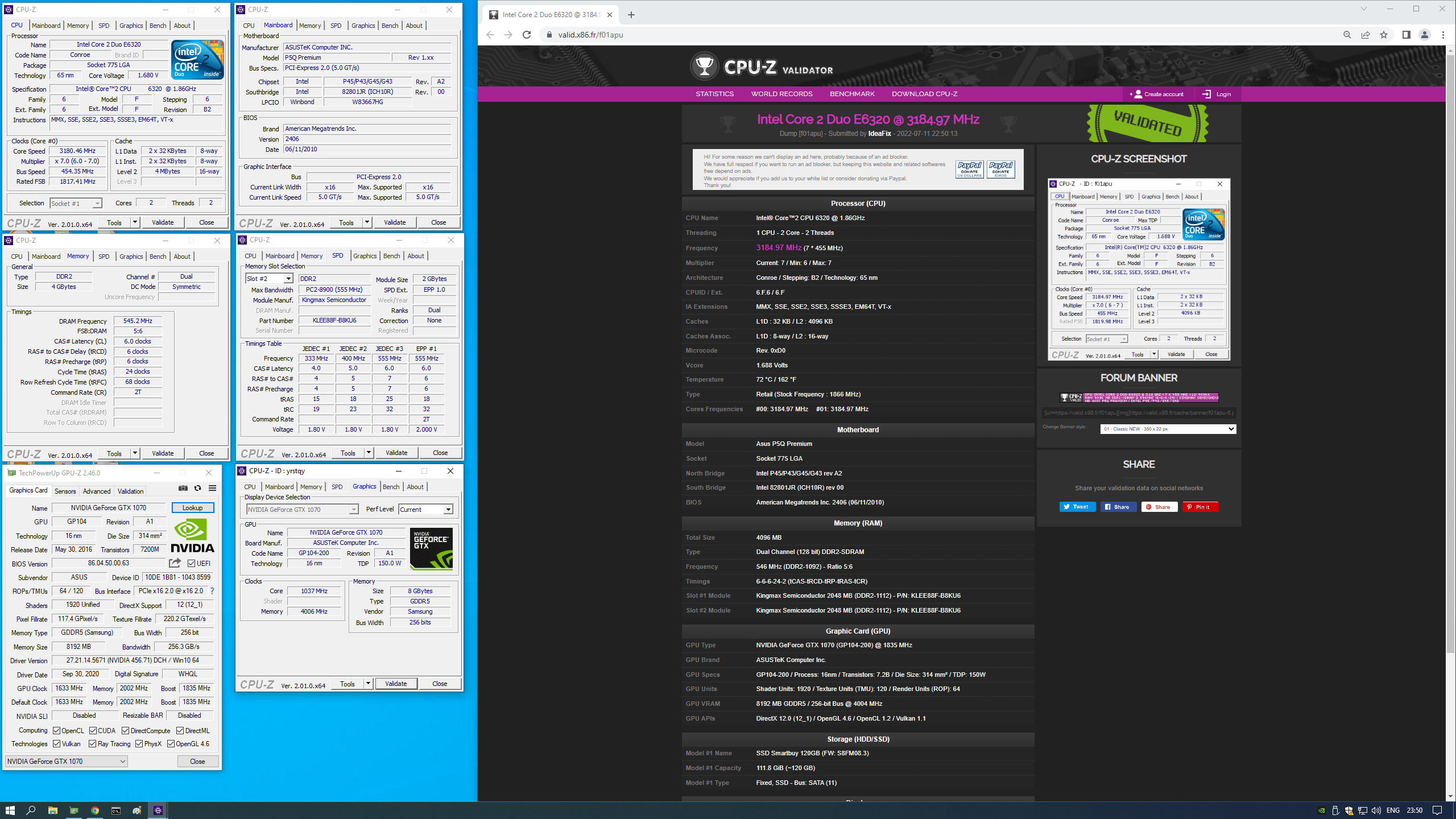Open Socket #1 selection dropdown
Image resolution: width=1456 pixels, height=819 pixels.
pos(76,204)
